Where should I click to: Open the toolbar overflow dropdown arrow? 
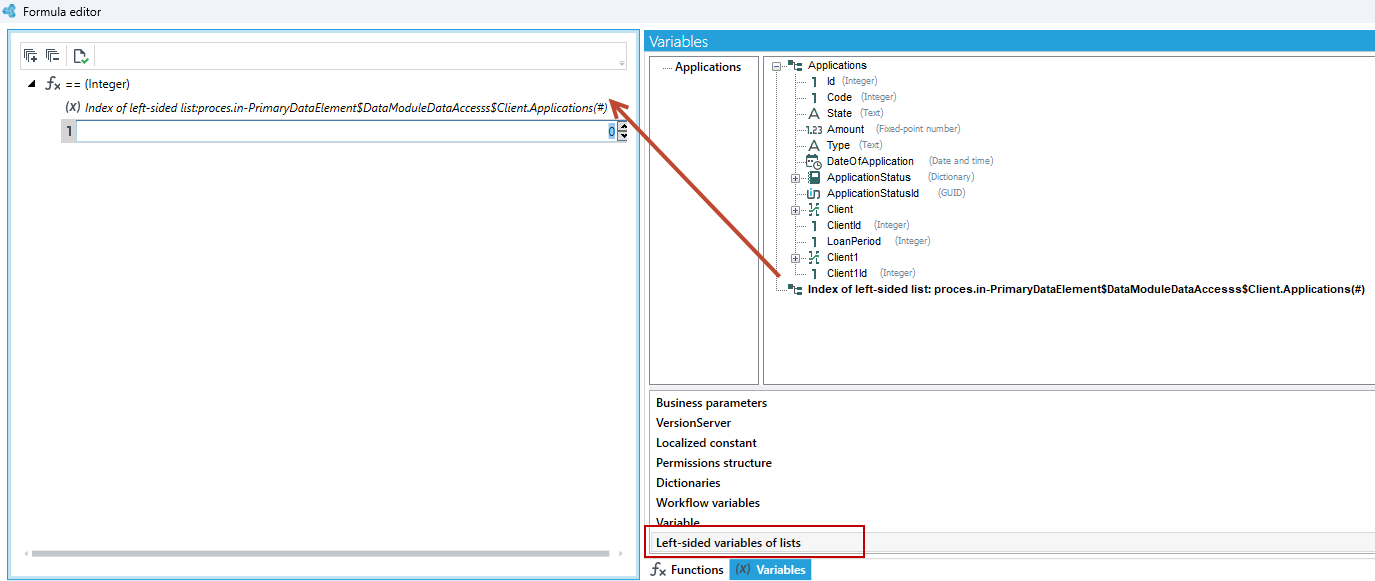click(622, 63)
